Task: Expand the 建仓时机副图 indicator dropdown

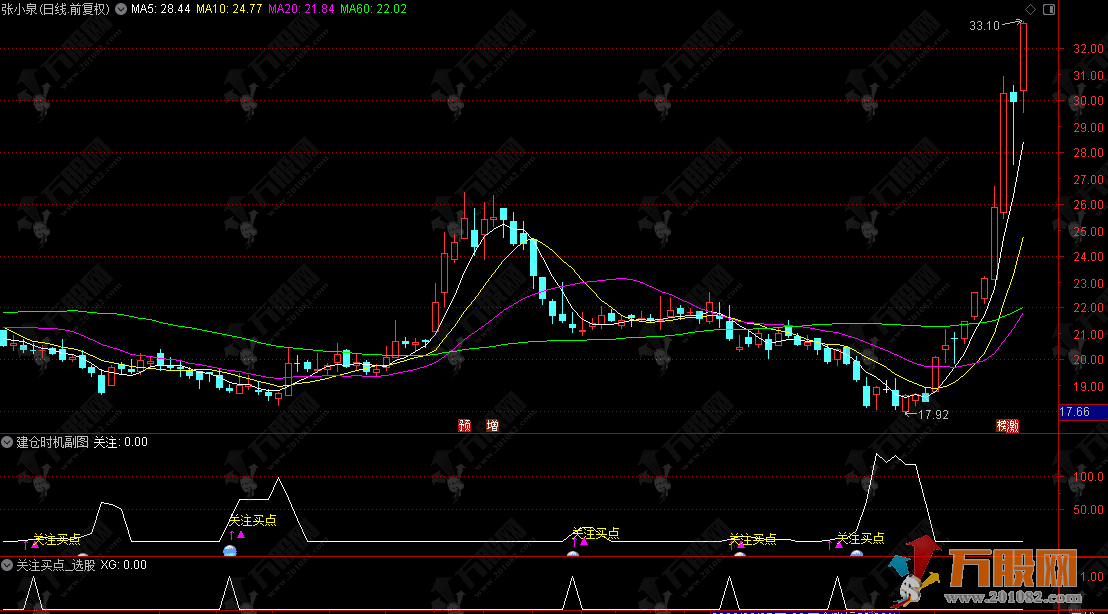Action: pos(8,441)
